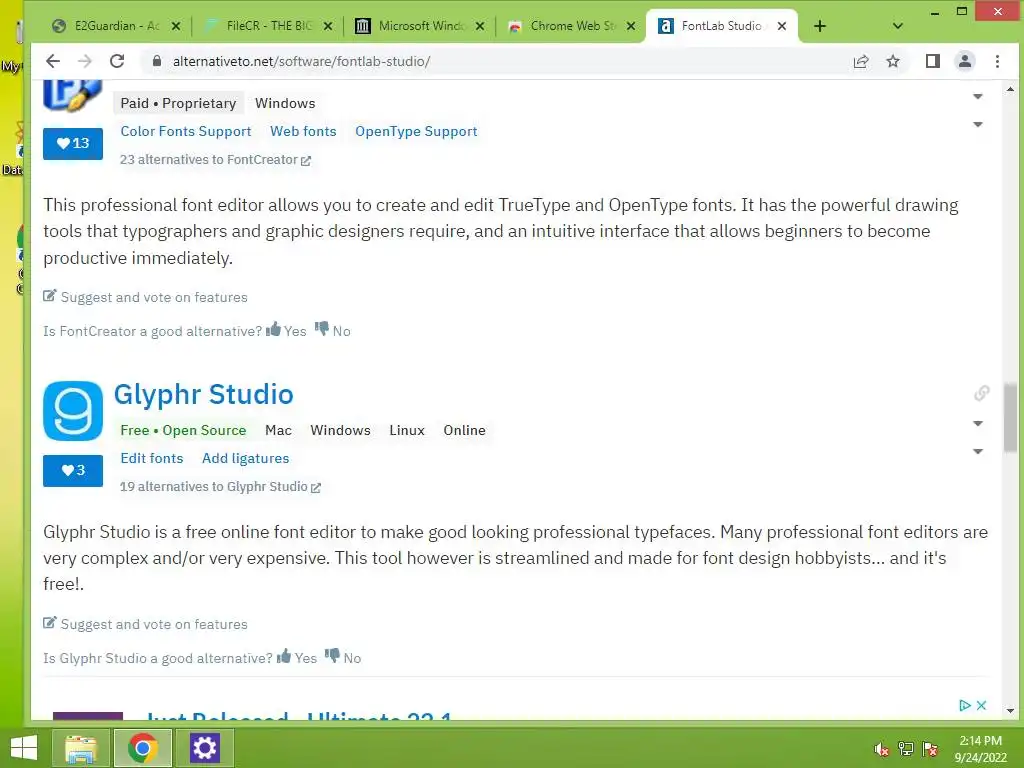1024x768 pixels.
Task: Click the AdChoices triangle icon
Action: point(965,705)
